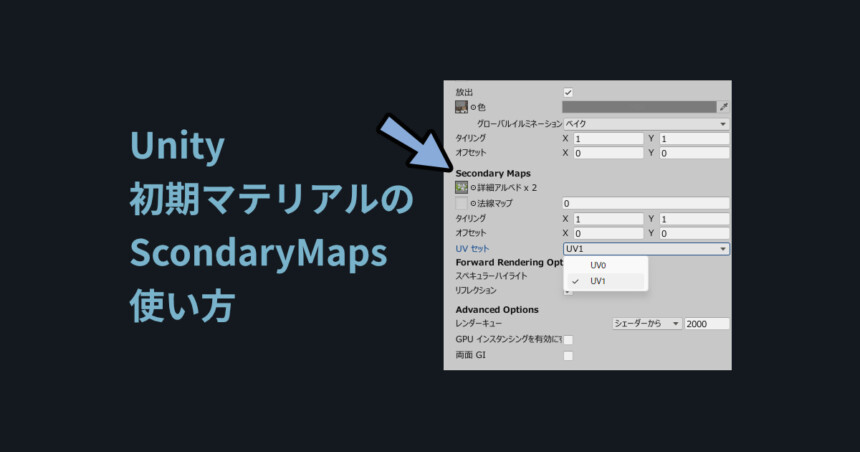
Task: Click the レンダーキュー label
Action: tap(478, 324)
